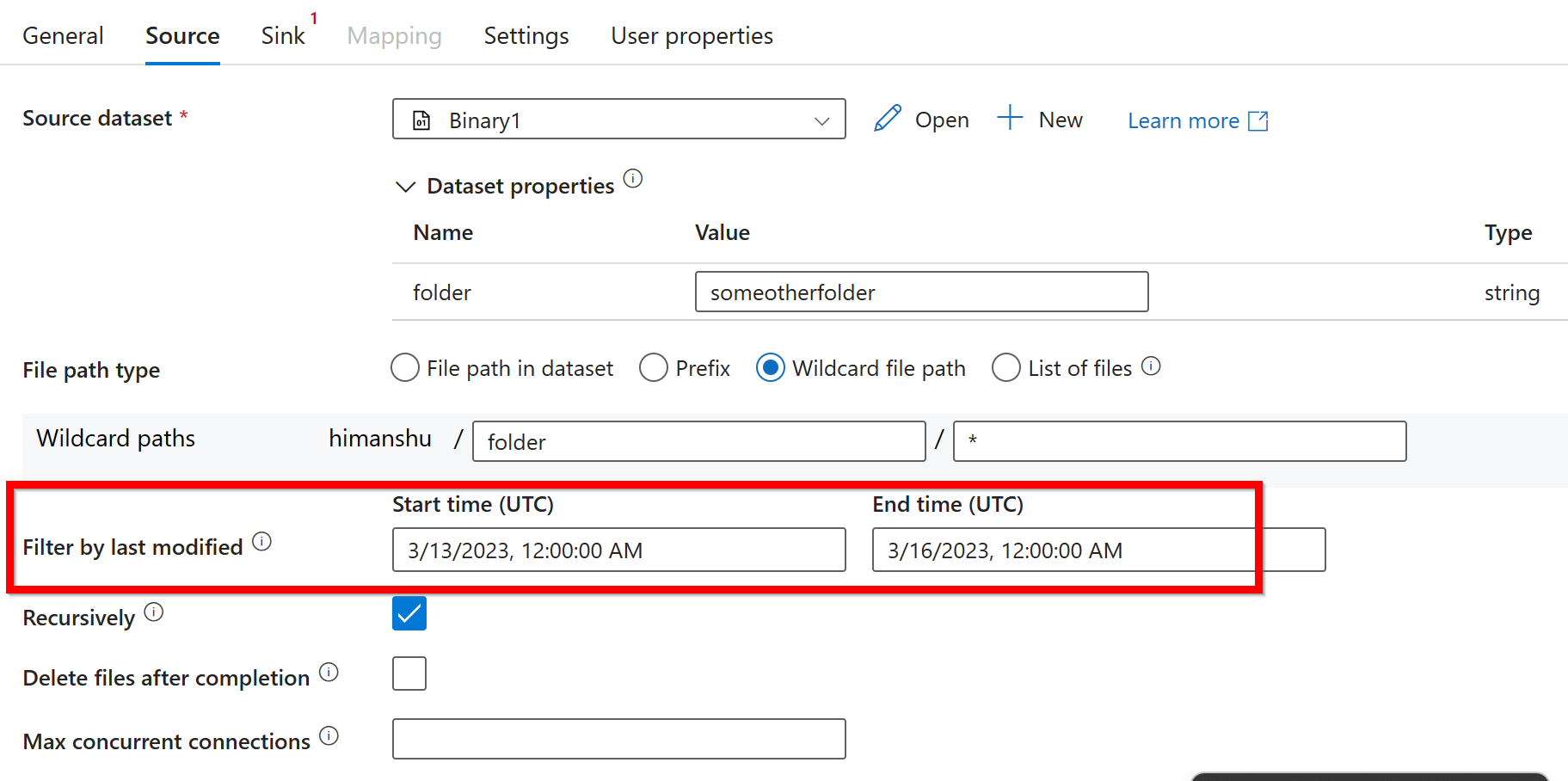Click the Open pencil icon
This screenshot has width=1568, height=781.
click(x=888, y=119)
